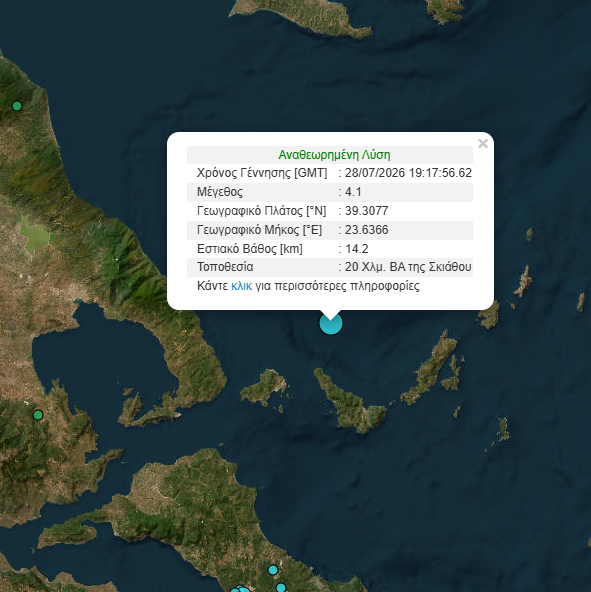Click the 'Εστιακό Βάθος [km]' label

click(250, 249)
